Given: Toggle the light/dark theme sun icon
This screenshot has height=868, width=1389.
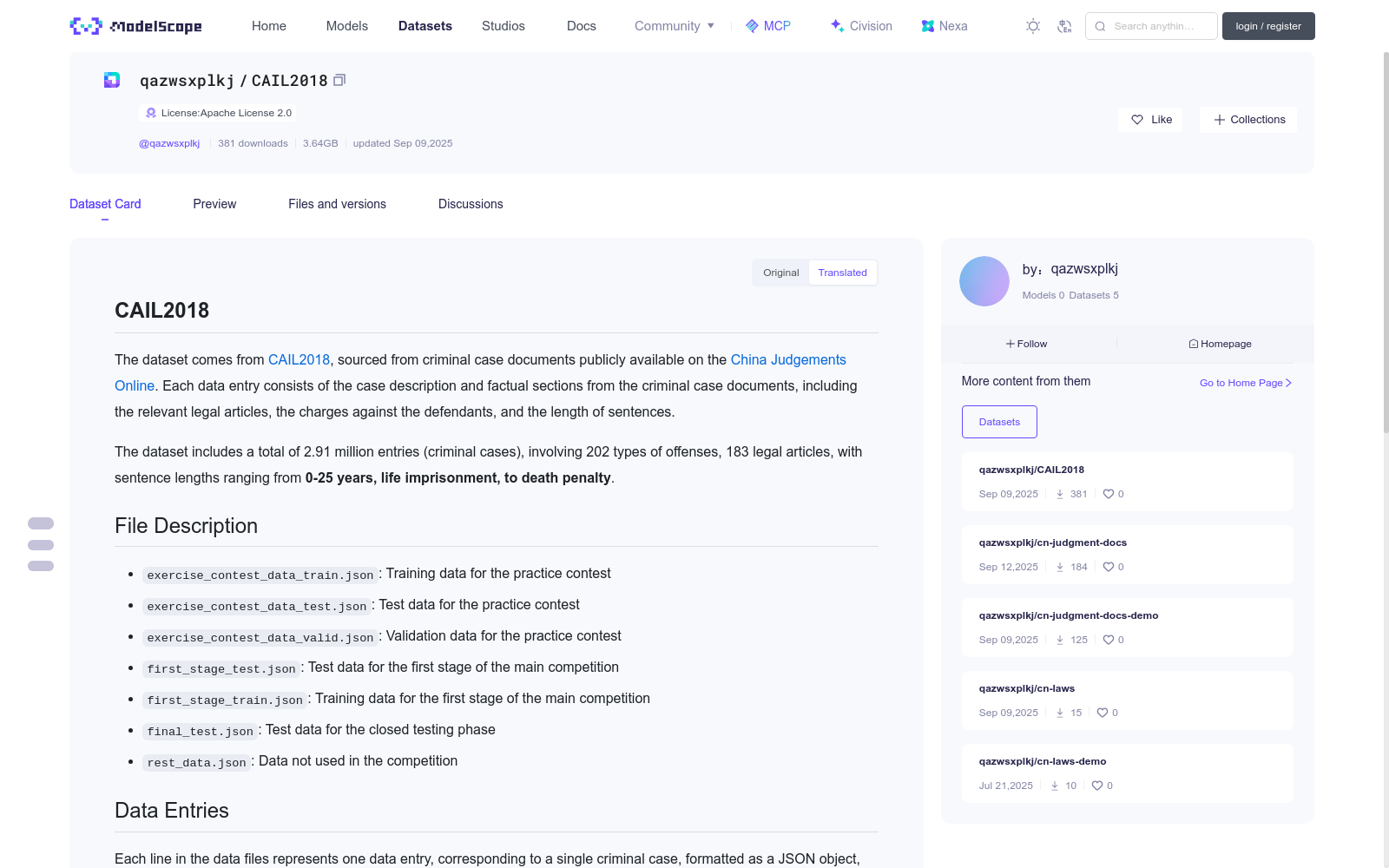Looking at the screenshot, I should [x=1033, y=26].
